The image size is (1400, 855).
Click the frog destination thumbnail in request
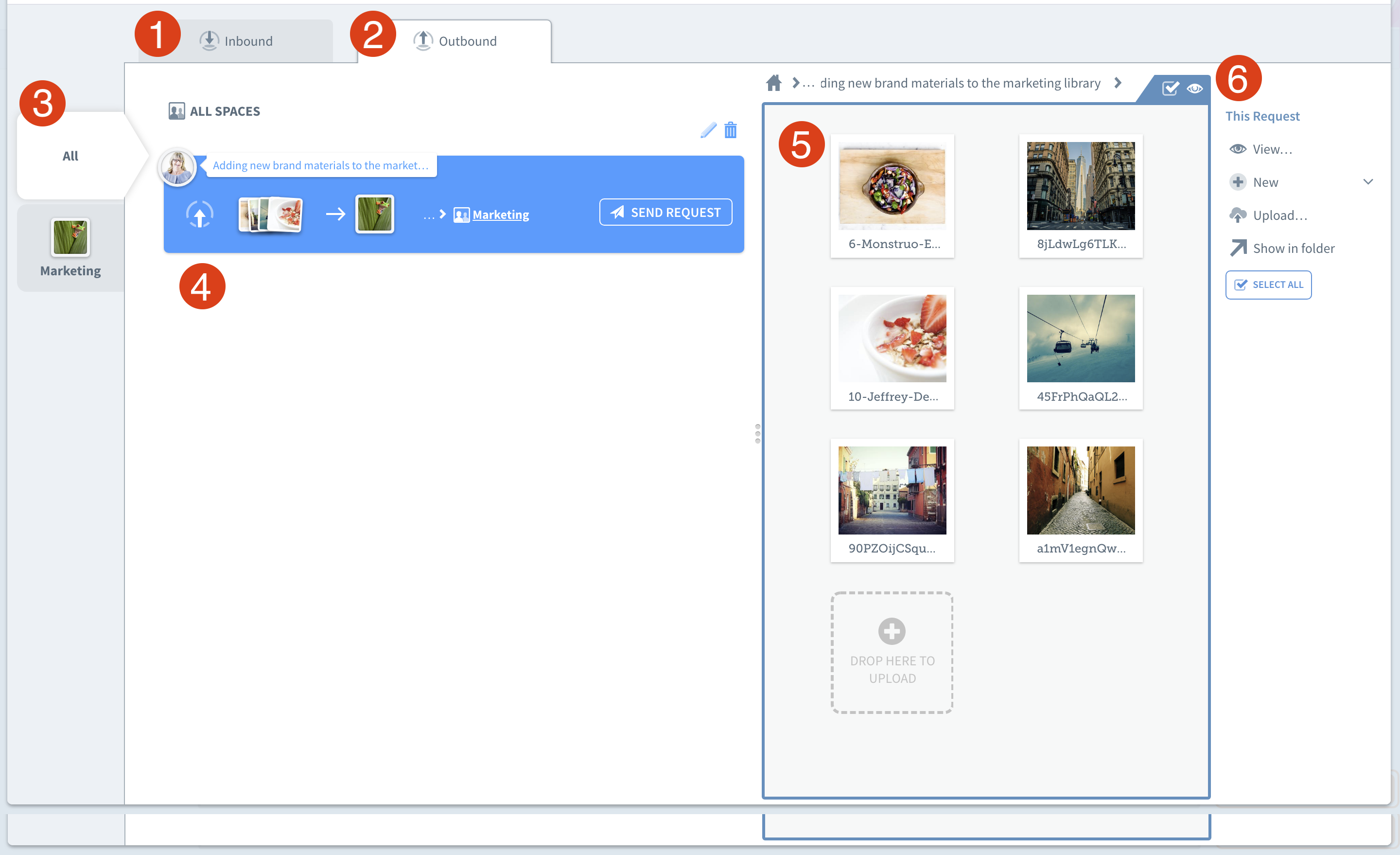point(374,214)
